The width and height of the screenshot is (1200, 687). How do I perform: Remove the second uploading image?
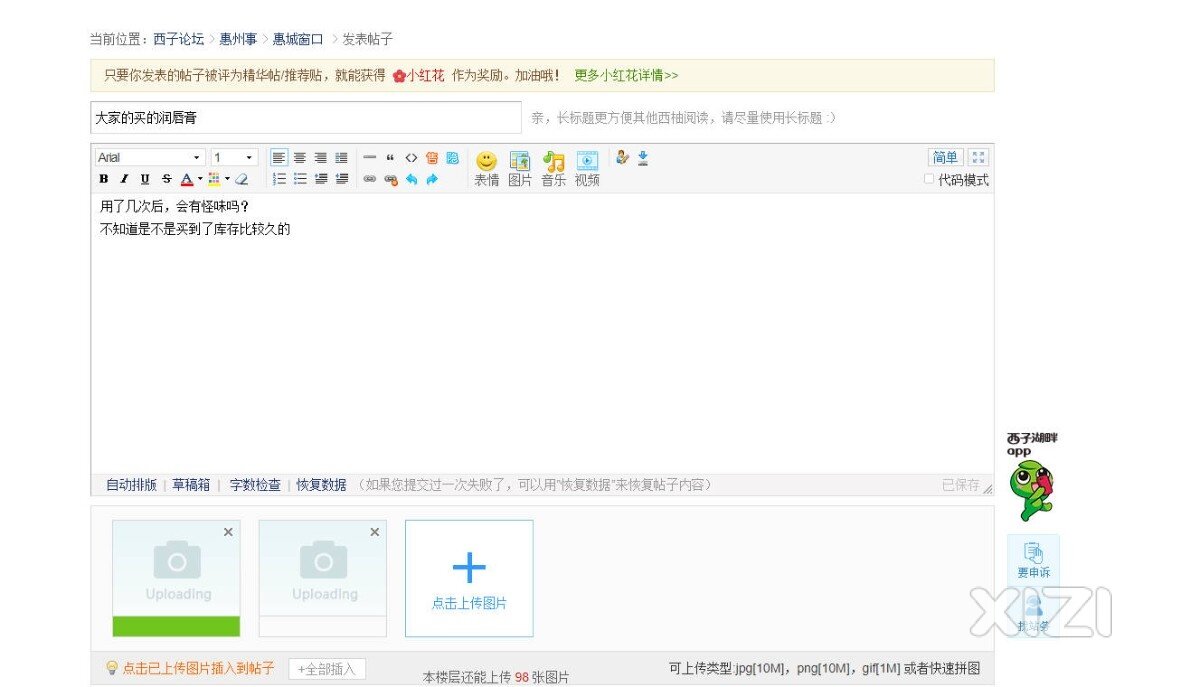coord(375,532)
